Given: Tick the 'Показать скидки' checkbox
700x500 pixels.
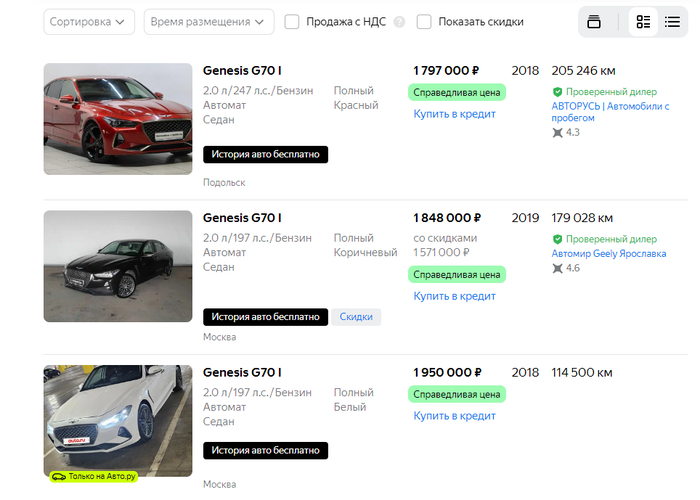Looking at the screenshot, I should tap(424, 22).
